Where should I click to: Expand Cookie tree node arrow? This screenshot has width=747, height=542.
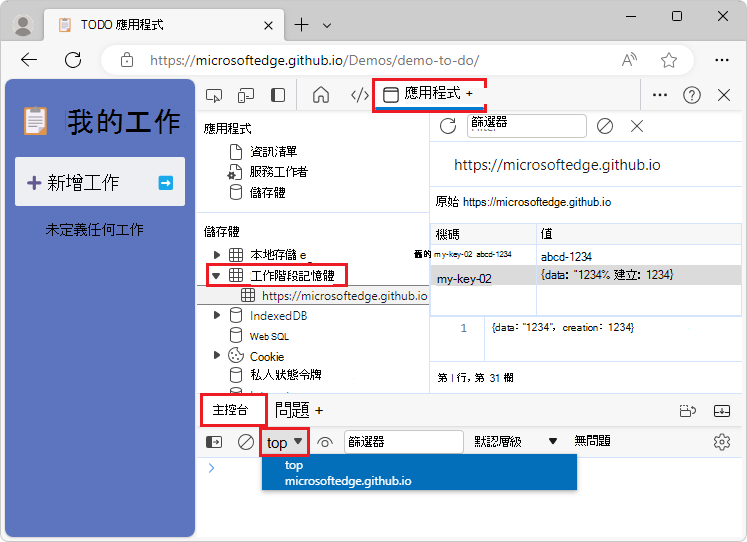pos(217,355)
